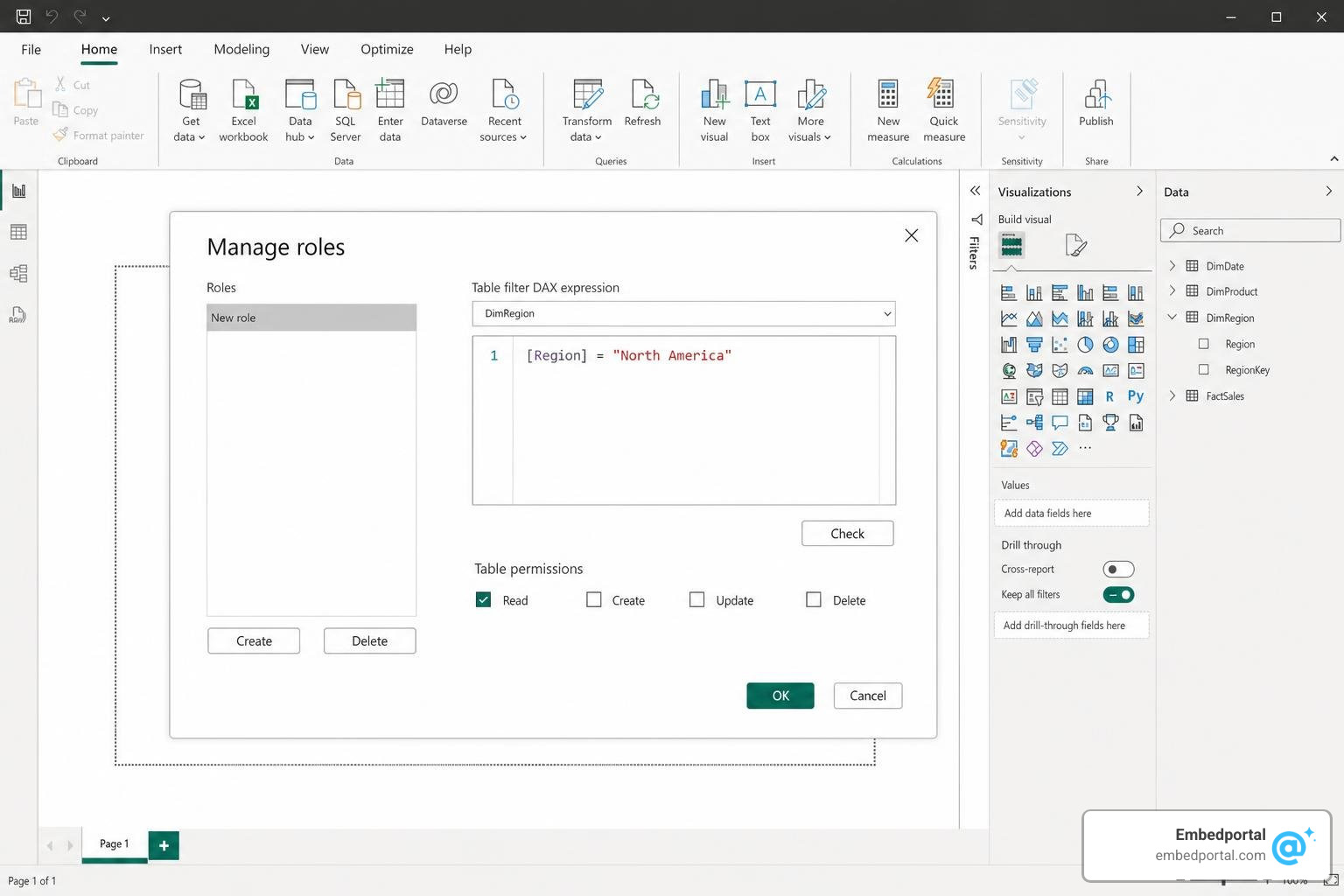1344x896 pixels.
Task: Click New measure in Calculations group
Action: tap(888, 110)
